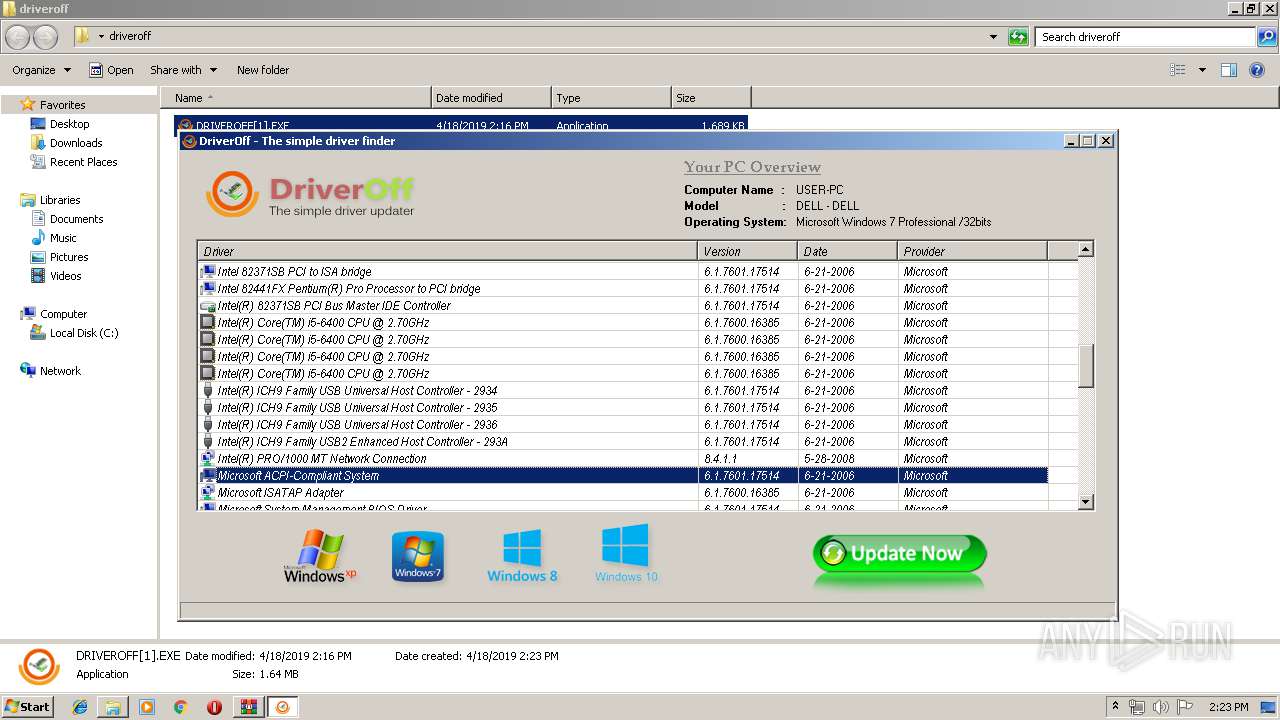The height and width of the screenshot is (720, 1280).
Task: Open the view options dropdown arrow
Action: click(1202, 70)
